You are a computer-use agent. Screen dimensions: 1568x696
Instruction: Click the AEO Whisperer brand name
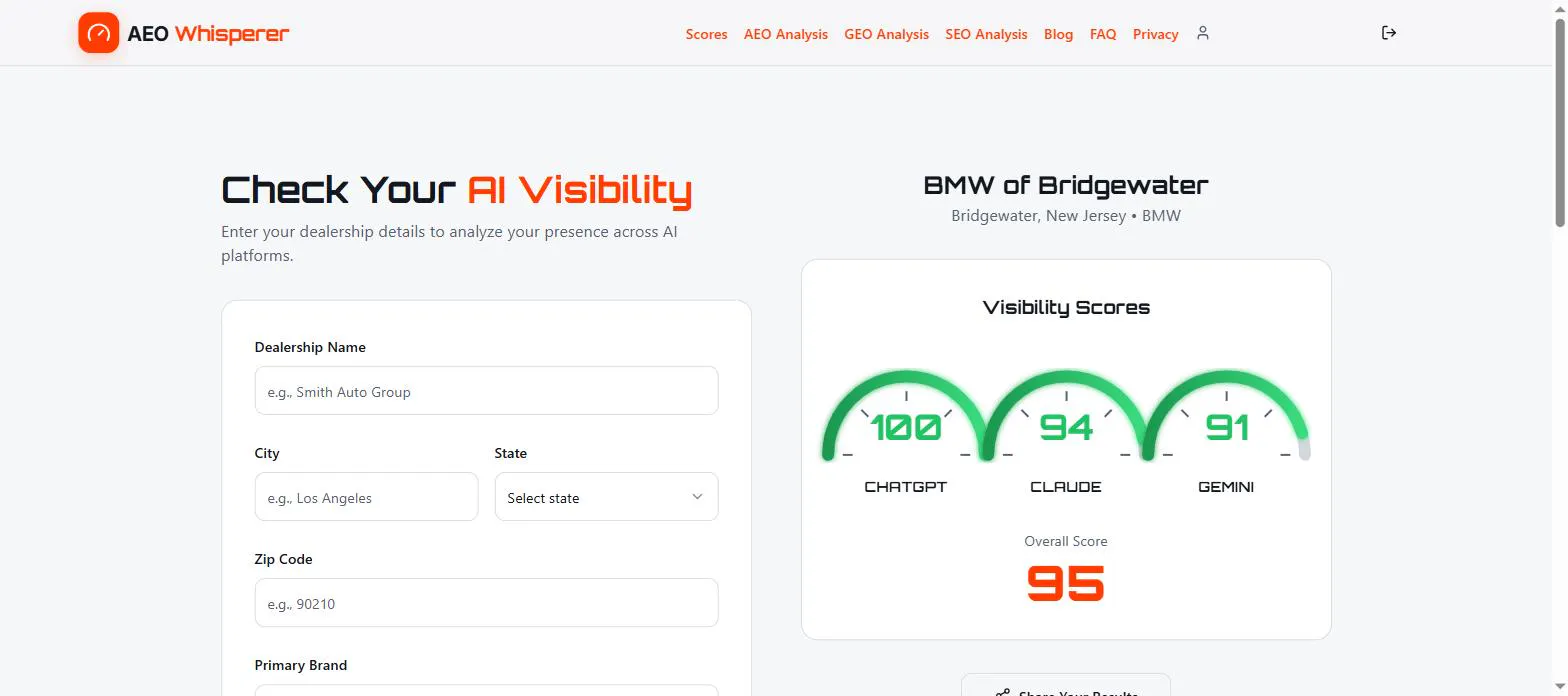pos(208,34)
